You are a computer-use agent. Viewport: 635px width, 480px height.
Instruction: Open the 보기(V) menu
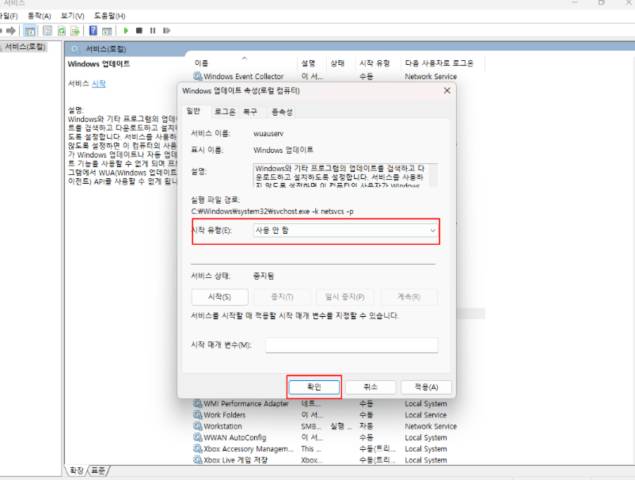tap(72, 16)
